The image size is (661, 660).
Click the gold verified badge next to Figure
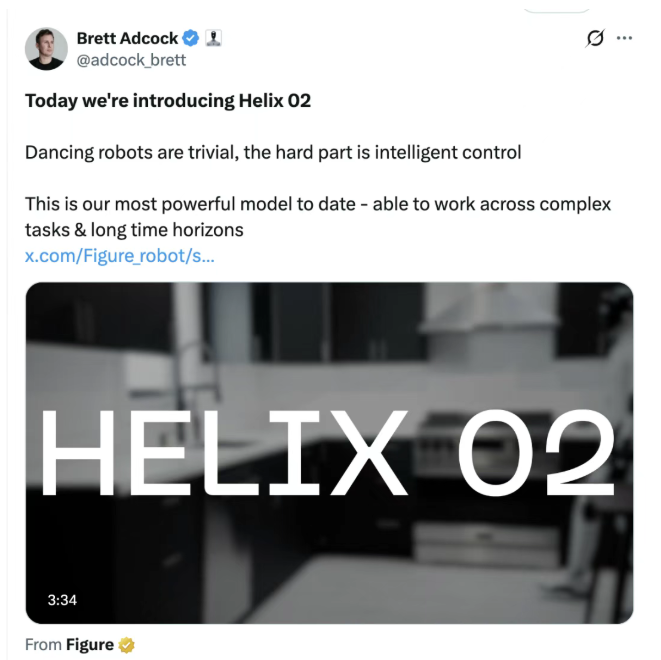(126, 645)
